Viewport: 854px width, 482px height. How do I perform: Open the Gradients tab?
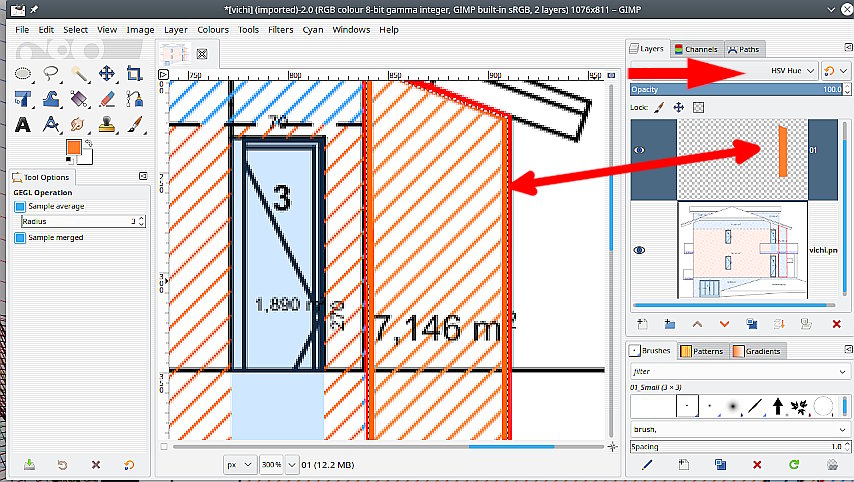click(x=758, y=351)
